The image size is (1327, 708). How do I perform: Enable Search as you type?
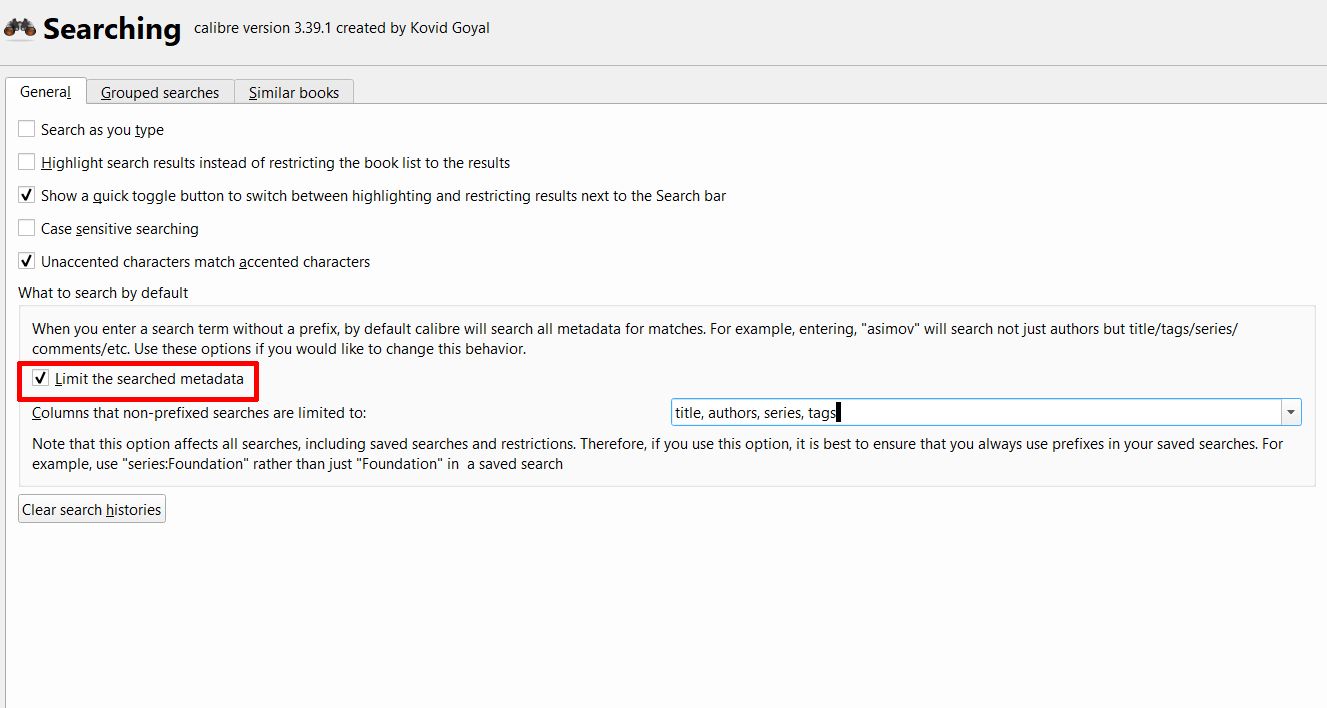tap(27, 129)
